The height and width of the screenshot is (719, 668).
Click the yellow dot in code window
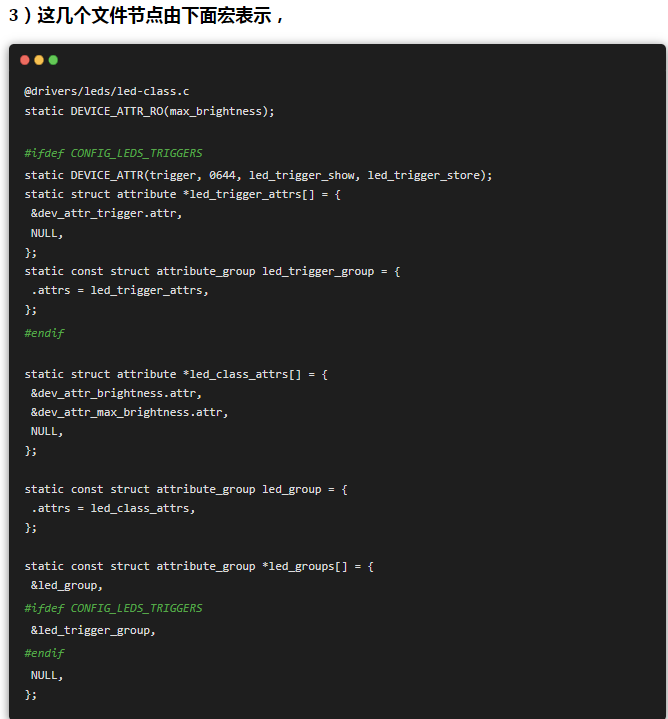[39, 60]
